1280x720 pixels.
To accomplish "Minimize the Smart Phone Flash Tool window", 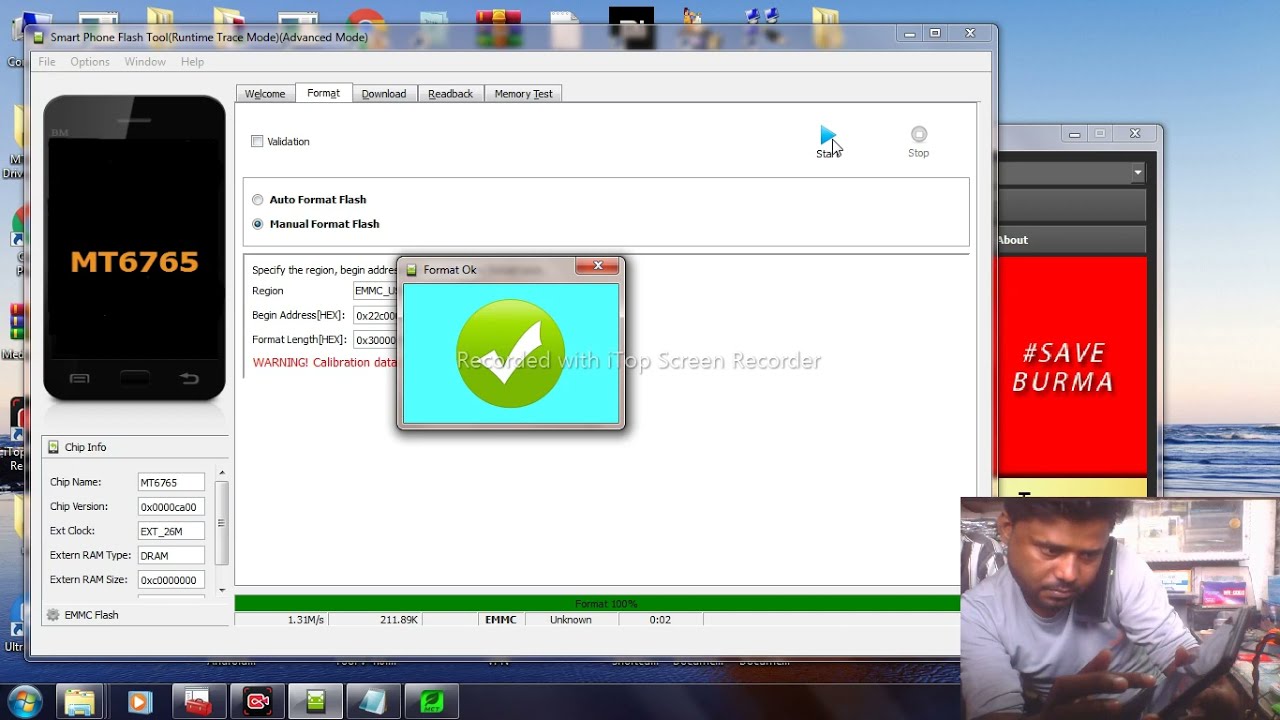I will pyautogui.click(x=909, y=34).
